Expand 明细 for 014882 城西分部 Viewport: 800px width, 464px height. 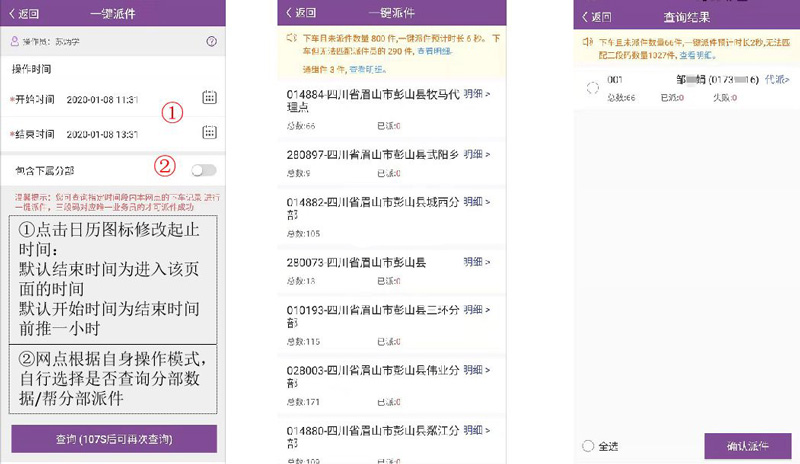coord(477,202)
